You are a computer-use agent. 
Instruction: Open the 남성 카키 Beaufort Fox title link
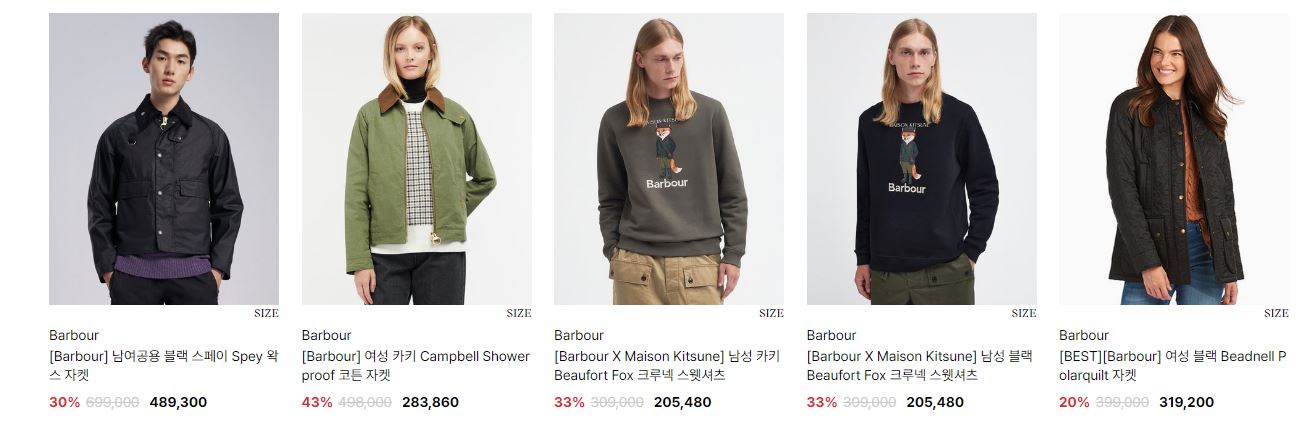(x=667, y=366)
